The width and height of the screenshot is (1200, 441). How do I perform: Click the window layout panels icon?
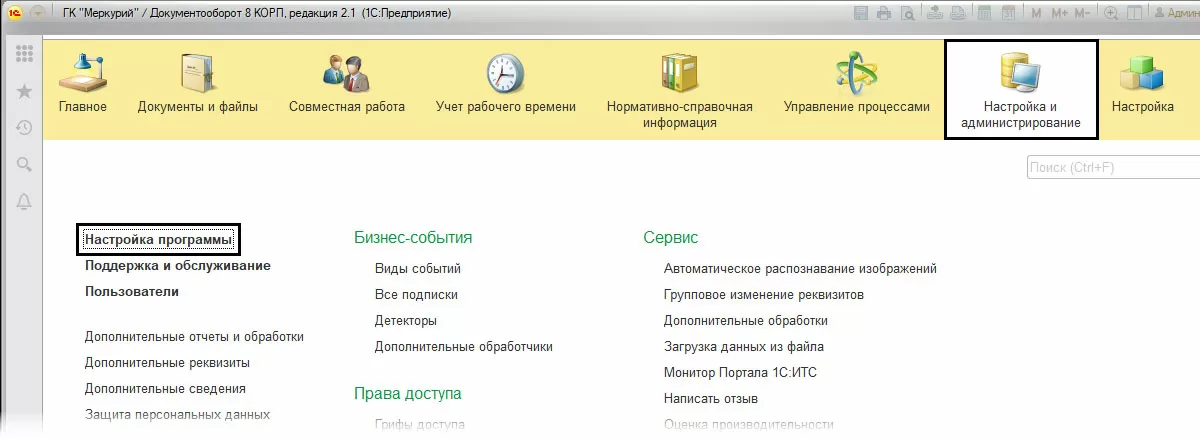(1134, 14)
